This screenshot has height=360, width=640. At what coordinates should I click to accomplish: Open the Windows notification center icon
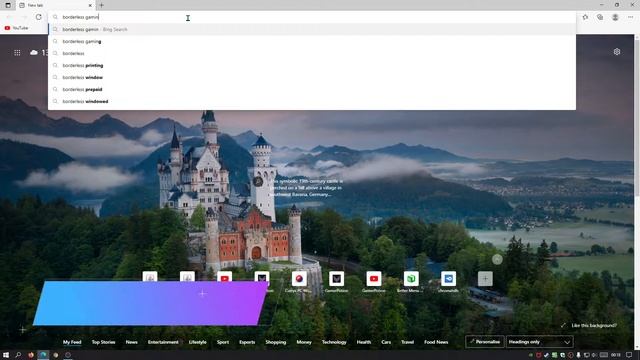[629, 355]
